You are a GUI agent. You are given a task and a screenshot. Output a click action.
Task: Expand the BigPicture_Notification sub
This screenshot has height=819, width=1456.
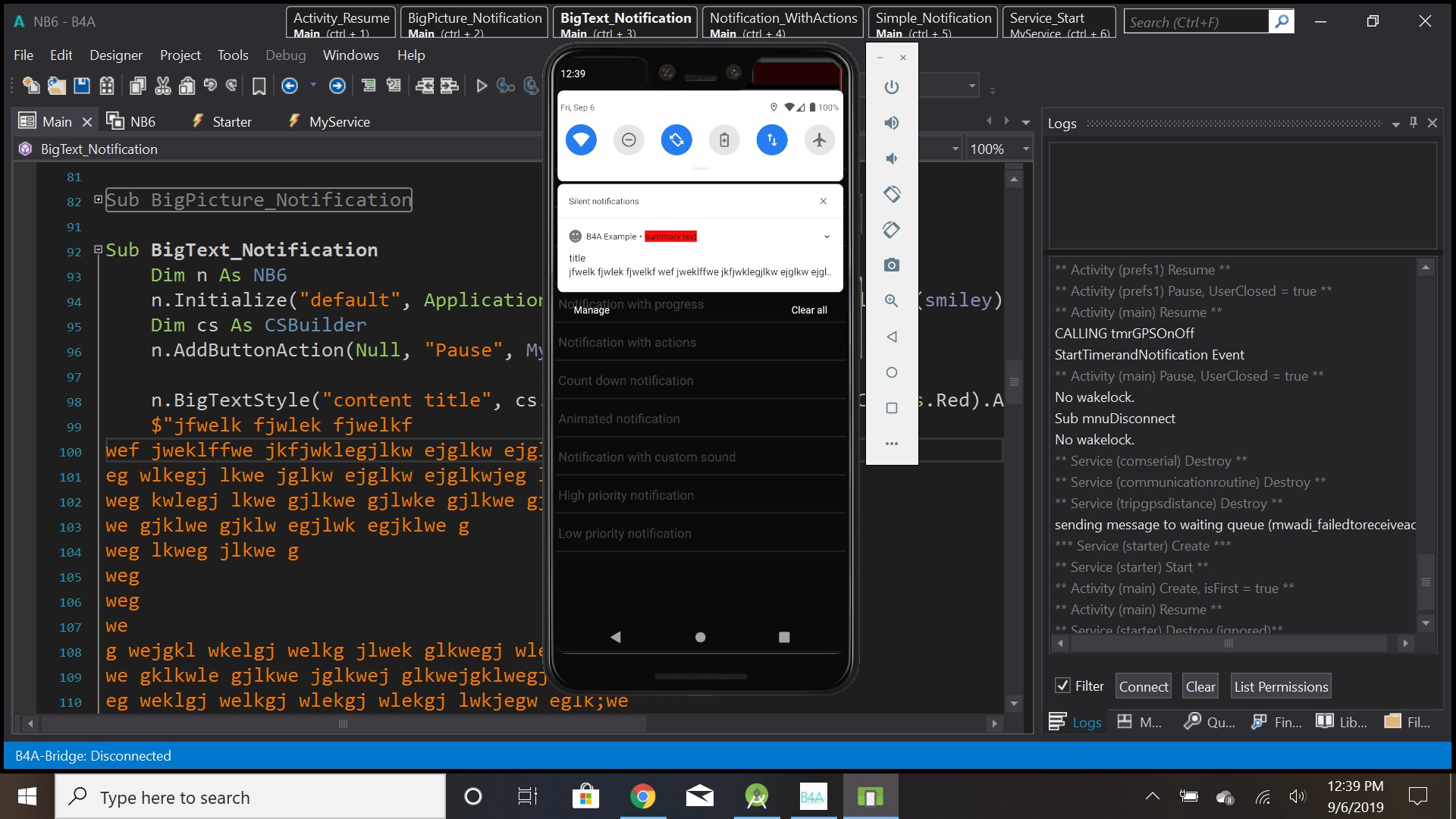click(x=98, y=199)
